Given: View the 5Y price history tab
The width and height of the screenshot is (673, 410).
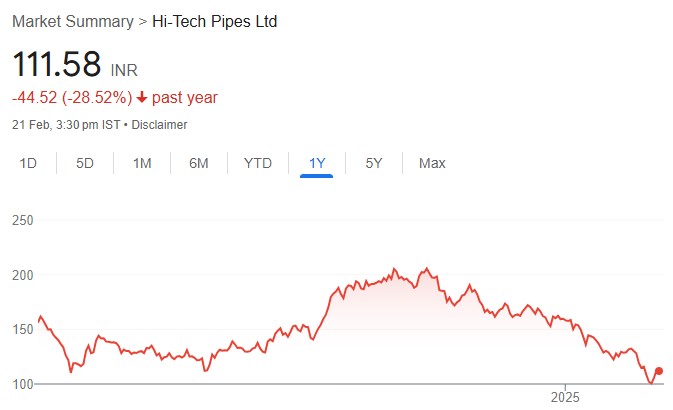Looking at the screenshot, I should point(373,163).
